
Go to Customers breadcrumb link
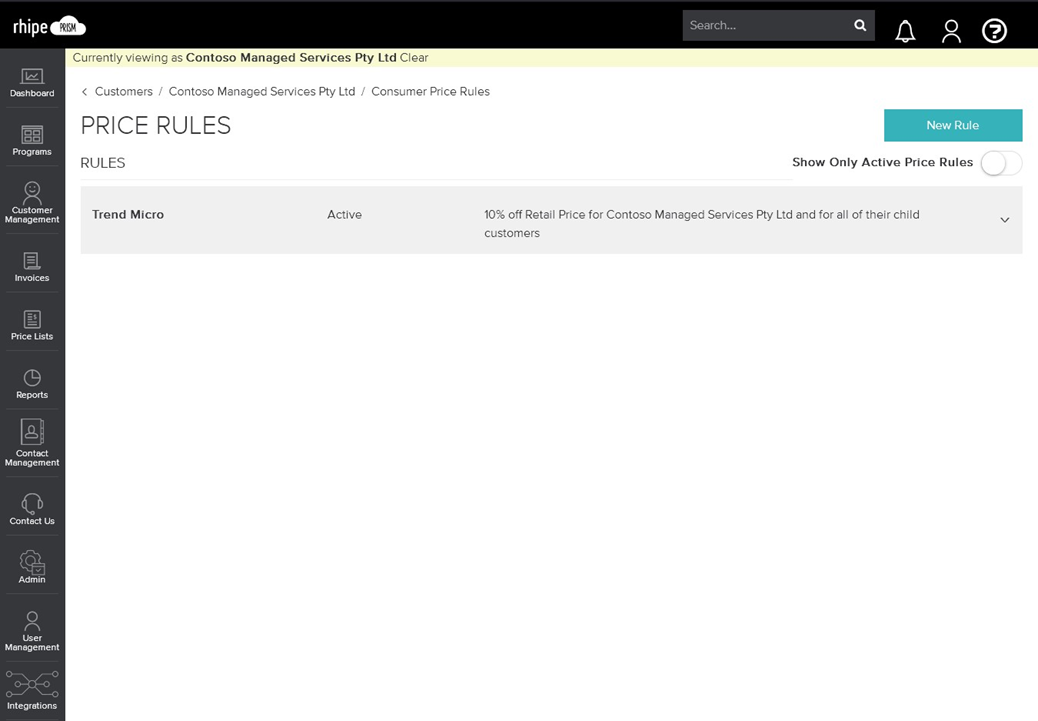pyautogui.click(x=124, y=91)
